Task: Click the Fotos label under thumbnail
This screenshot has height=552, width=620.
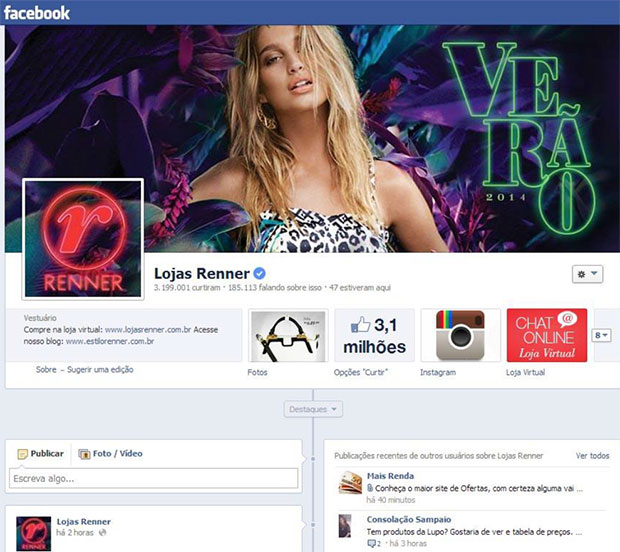Action: 257,372
